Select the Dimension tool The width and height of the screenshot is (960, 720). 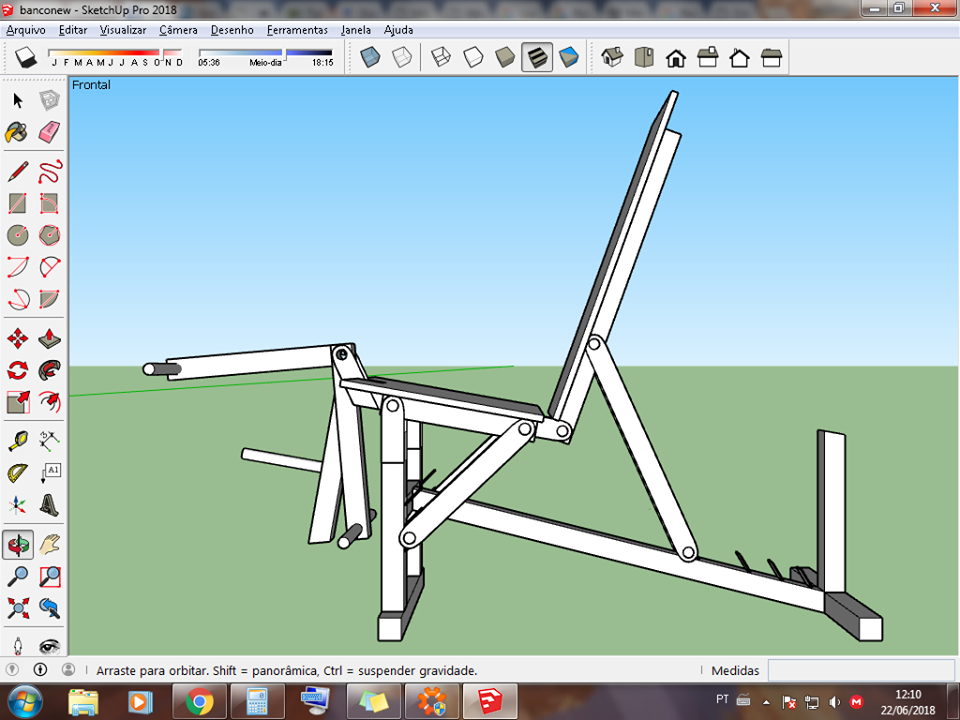click(50, 441)
